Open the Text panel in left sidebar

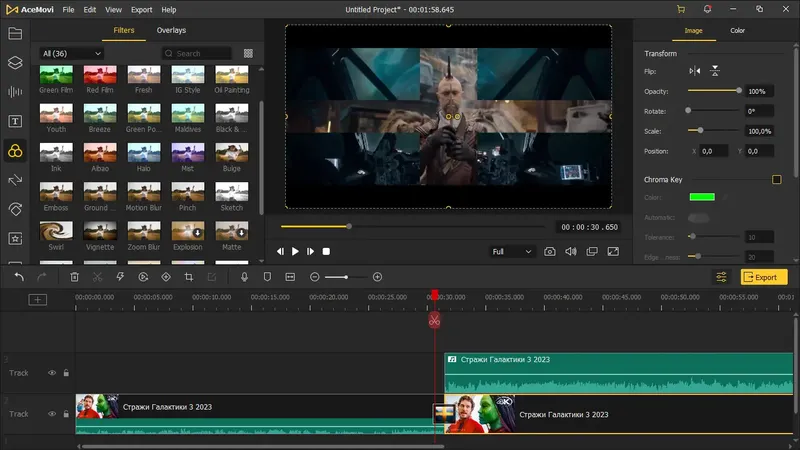click(15, 121)
